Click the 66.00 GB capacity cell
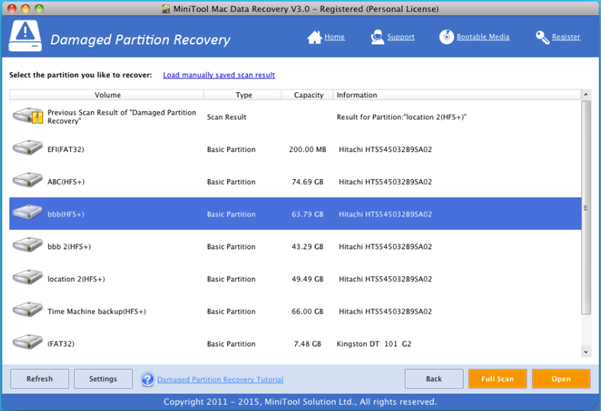 pos(307,311)
